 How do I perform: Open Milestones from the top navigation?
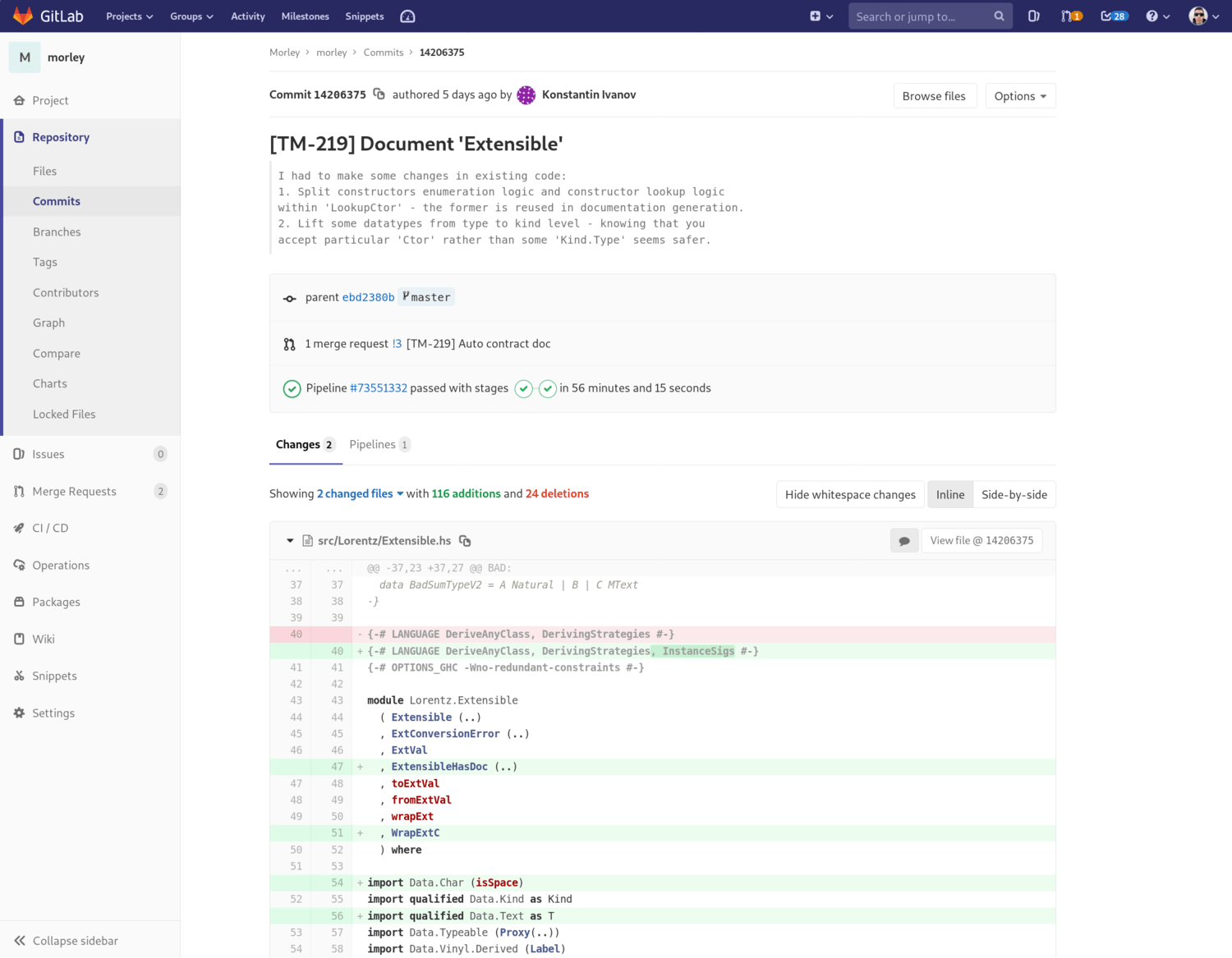(305, 16)
